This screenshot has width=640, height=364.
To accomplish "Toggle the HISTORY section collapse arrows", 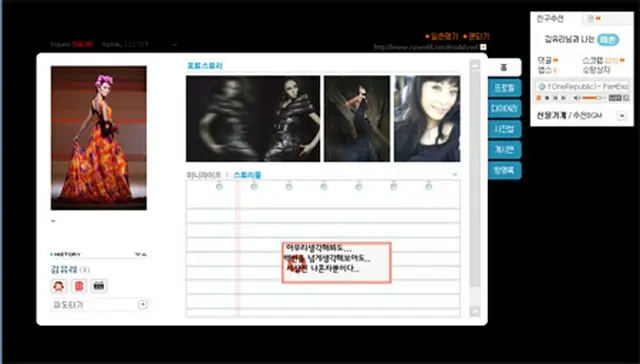I will point(140,254).
